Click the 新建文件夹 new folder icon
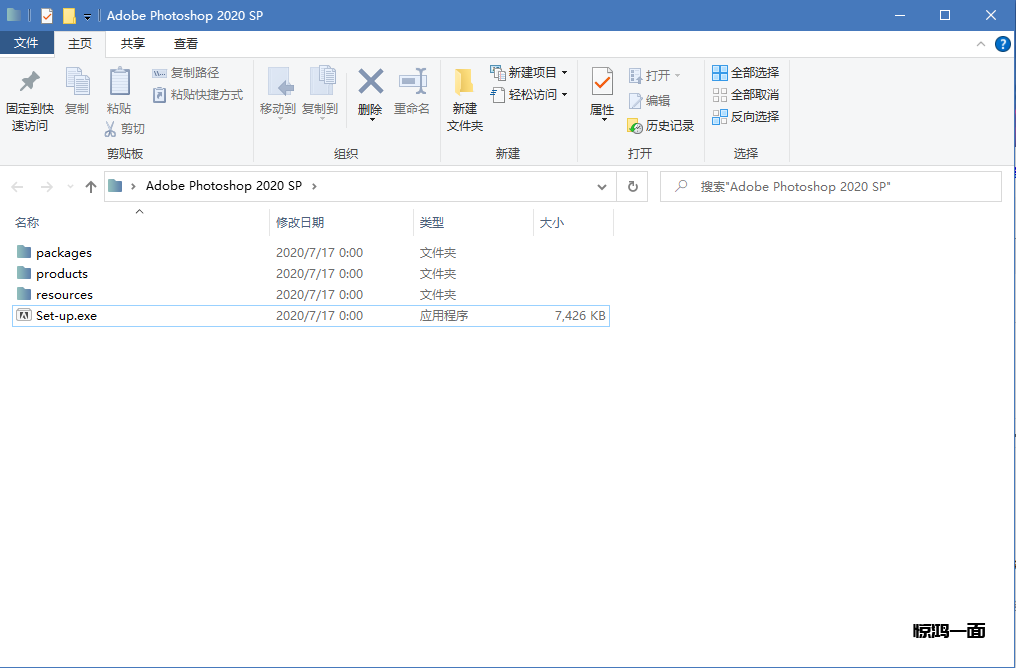Image resolution: width=1016 pixels, height=668 pixels. click(x=464, y=82)
